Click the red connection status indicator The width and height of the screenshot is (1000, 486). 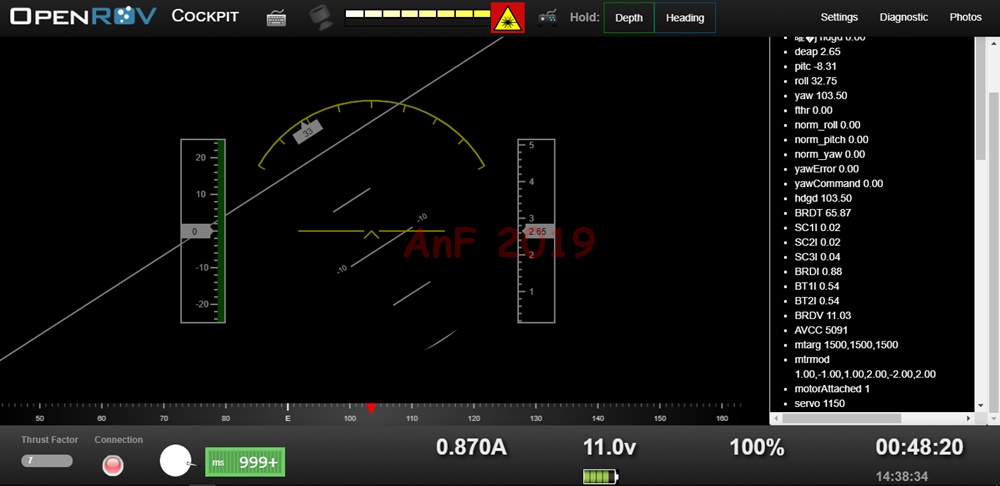[x=113, y=466]
